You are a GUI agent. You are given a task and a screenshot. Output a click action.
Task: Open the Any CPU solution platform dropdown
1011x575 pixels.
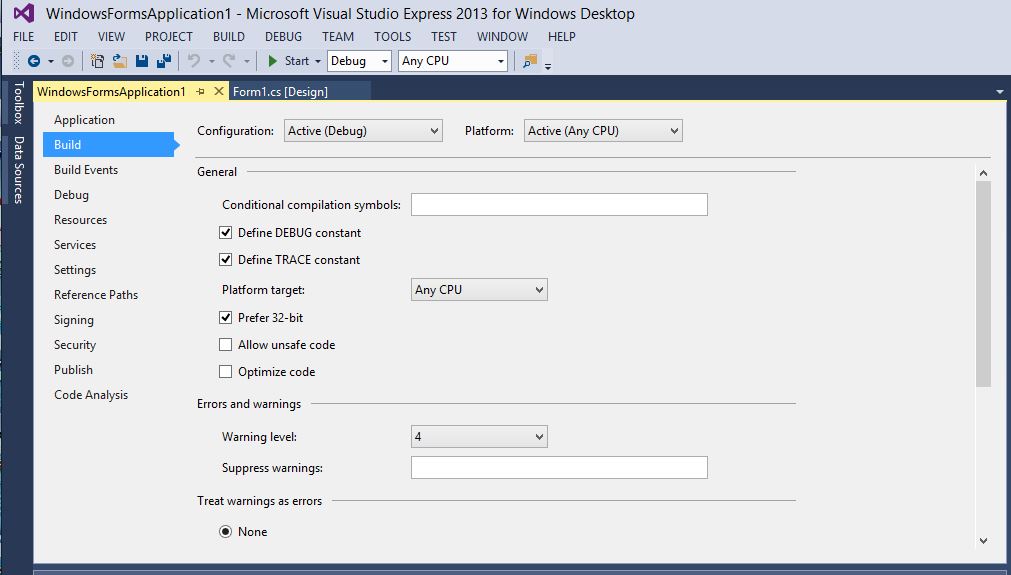pyautogui.click(x=453, y=61)
